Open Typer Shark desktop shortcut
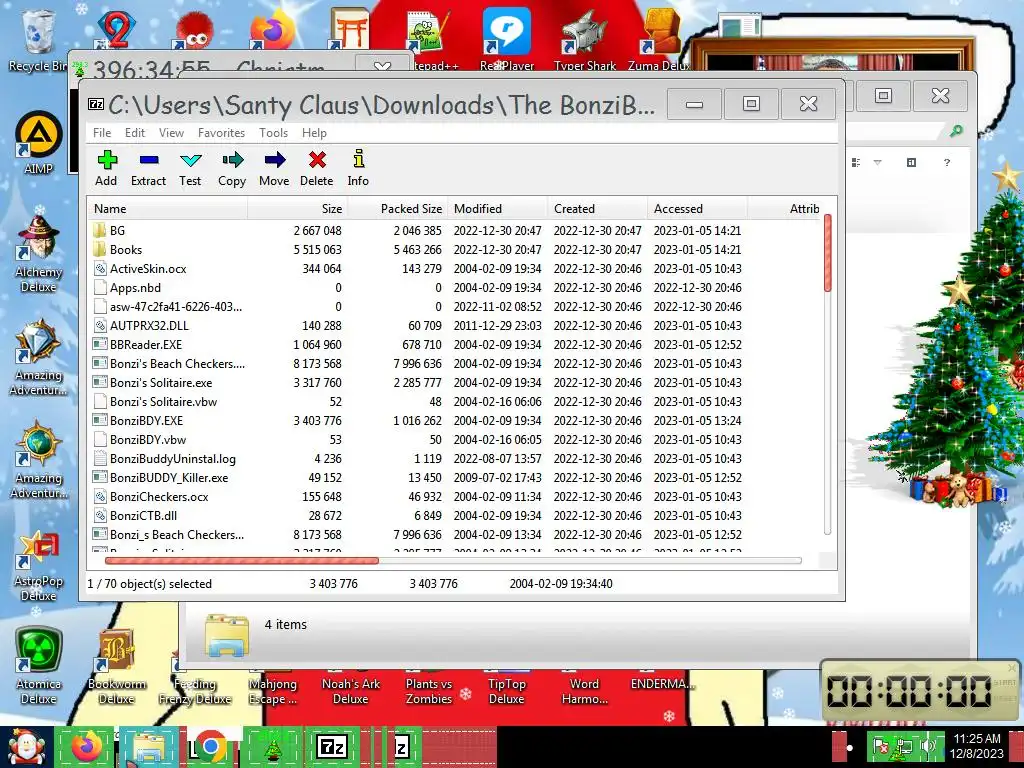Screen dimensions: 1024x768 pyautogui.click(x=584, y=39)
